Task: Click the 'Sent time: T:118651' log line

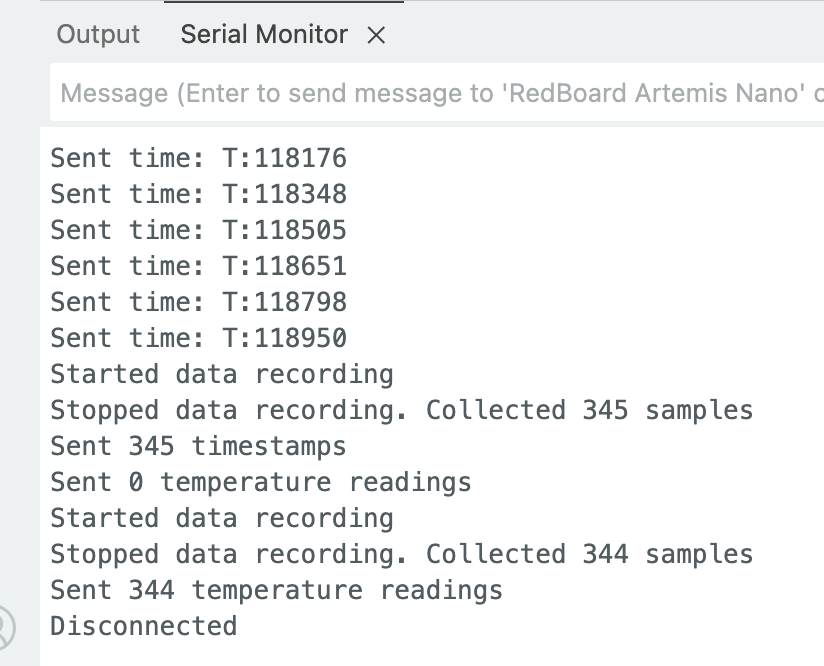Action: tap(198, 266)
